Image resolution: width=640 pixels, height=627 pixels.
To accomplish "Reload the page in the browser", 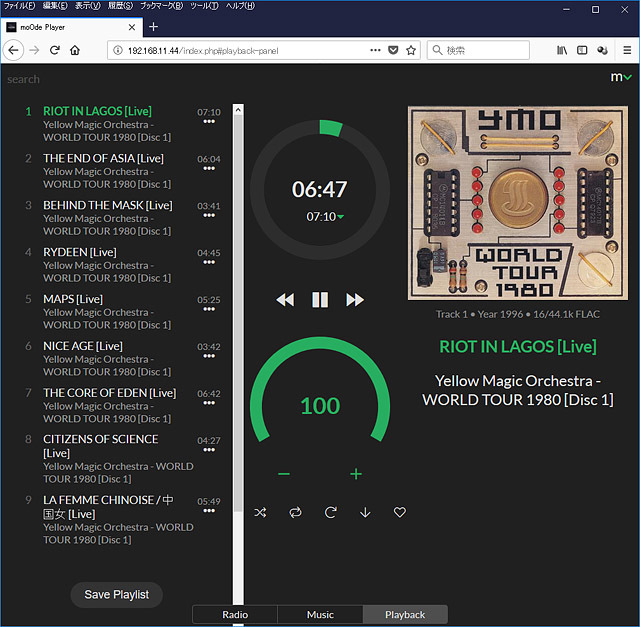I will tap(55, 50).
